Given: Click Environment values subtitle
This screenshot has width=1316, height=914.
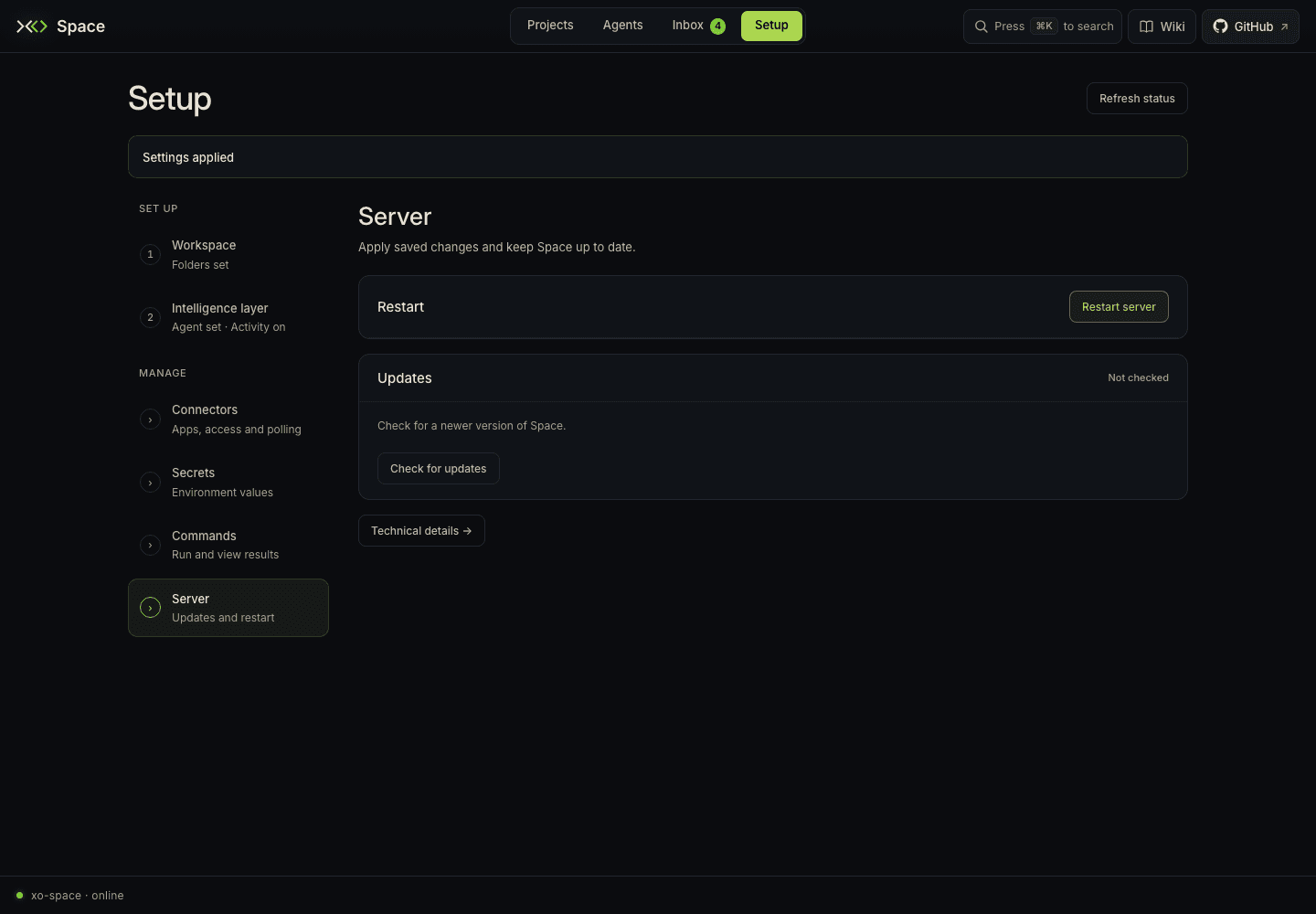Looking at the screenshot, I should pos(222,493).
